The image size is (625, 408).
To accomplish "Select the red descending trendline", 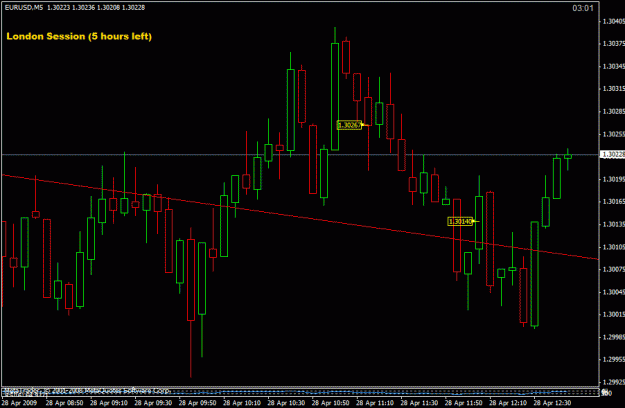I will click(x=300, y=217).
